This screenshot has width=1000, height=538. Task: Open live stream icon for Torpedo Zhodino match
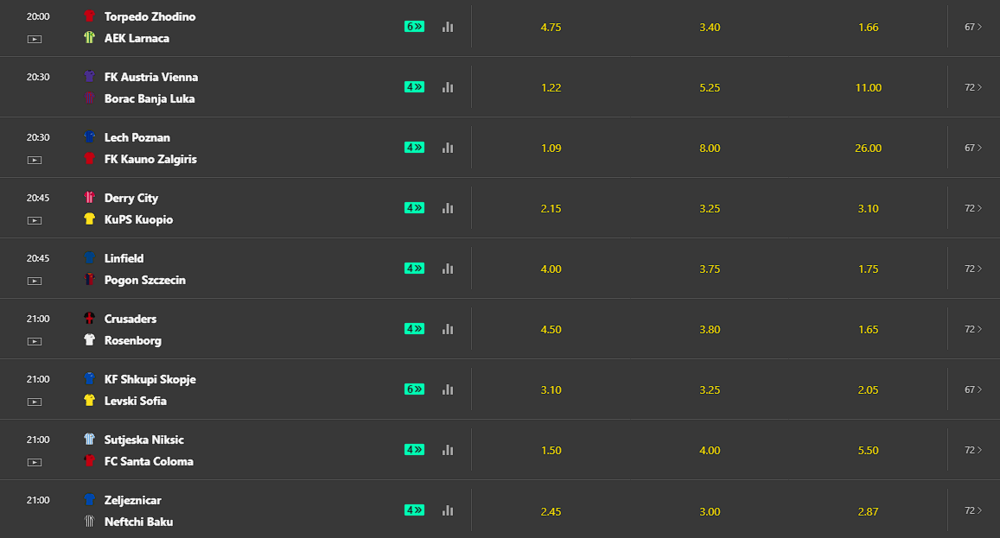pos(34,39)
